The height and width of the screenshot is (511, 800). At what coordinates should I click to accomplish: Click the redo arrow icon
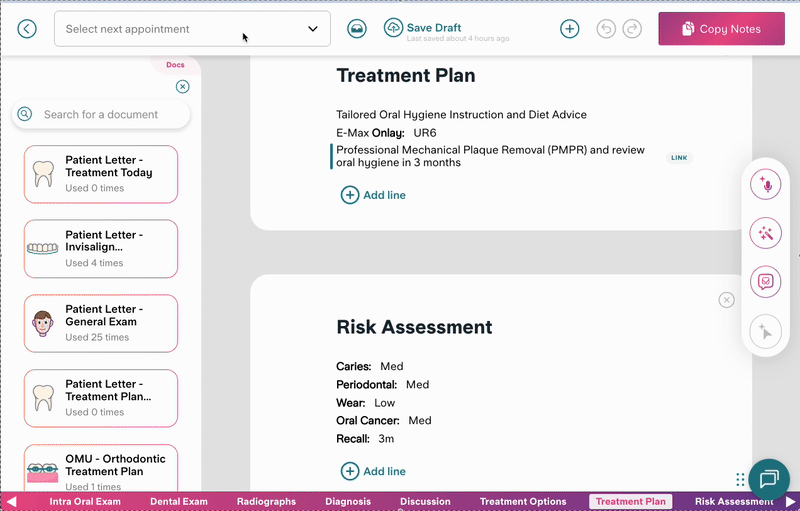click(631, 29)
